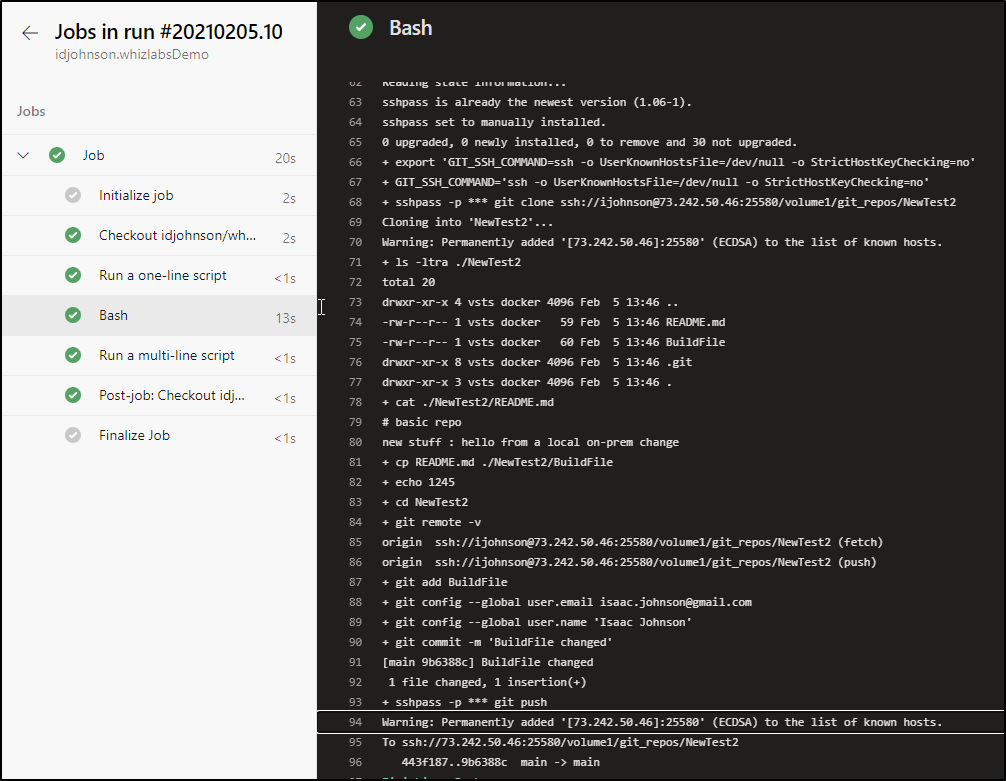The image size is (1006, 781).
Task: Click the green checkmark beside the Bash step
Action: pos(73,314)
